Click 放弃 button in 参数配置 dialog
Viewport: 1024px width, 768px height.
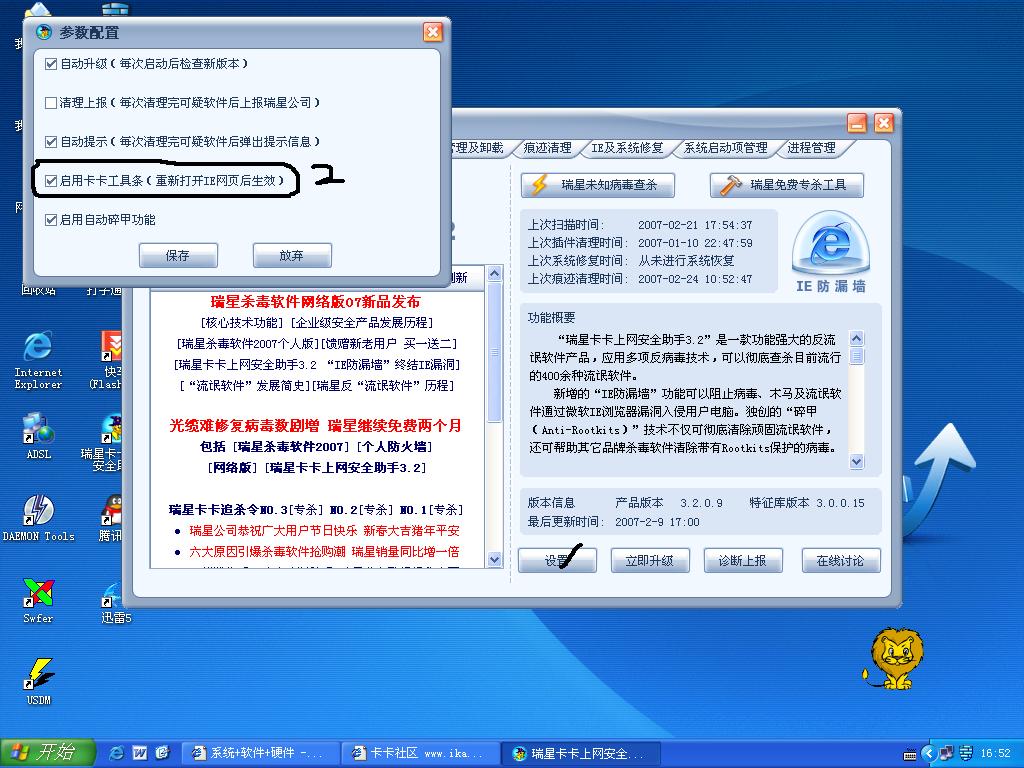pos(292,255)
